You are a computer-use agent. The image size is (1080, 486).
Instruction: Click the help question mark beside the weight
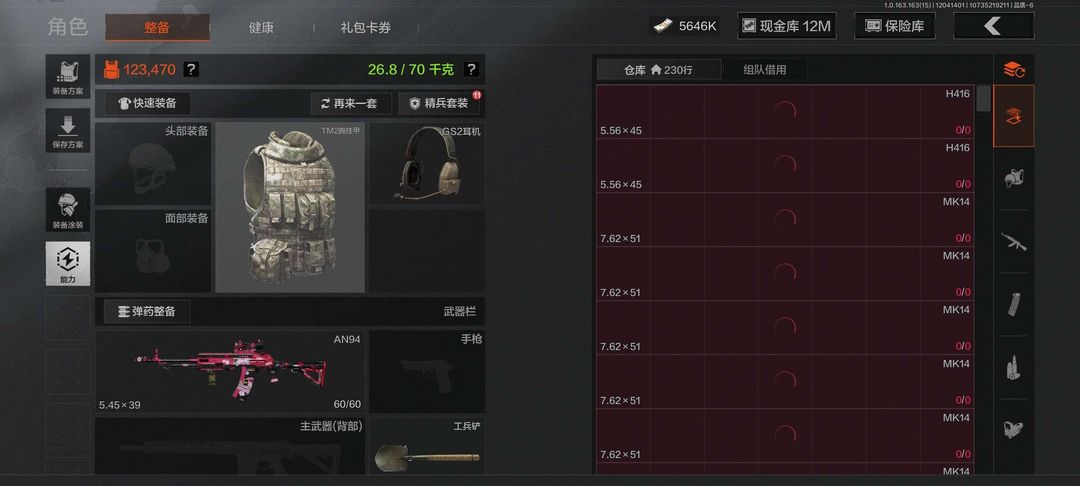click(471, 70)
